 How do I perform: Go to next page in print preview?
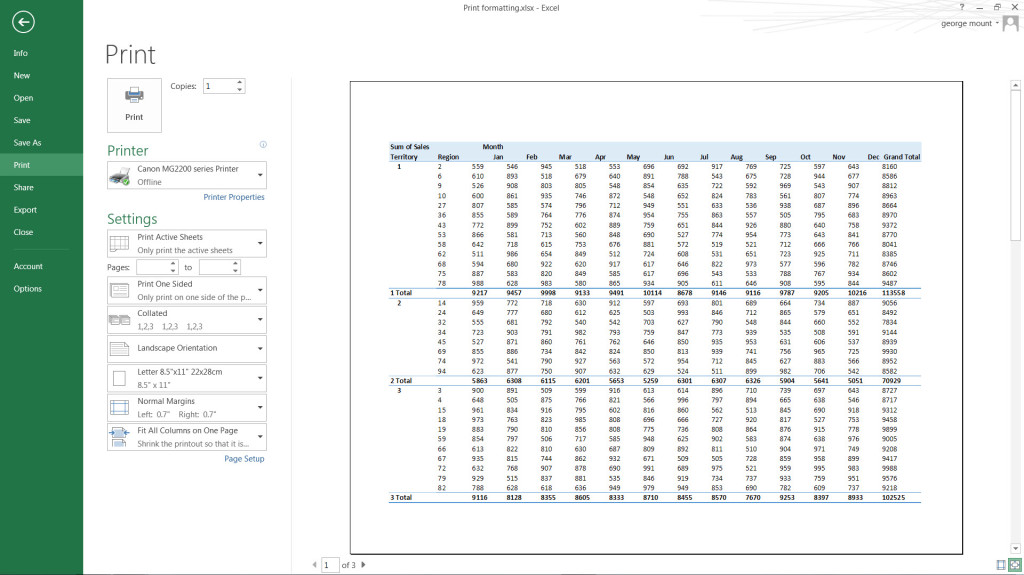coord(363,565)
